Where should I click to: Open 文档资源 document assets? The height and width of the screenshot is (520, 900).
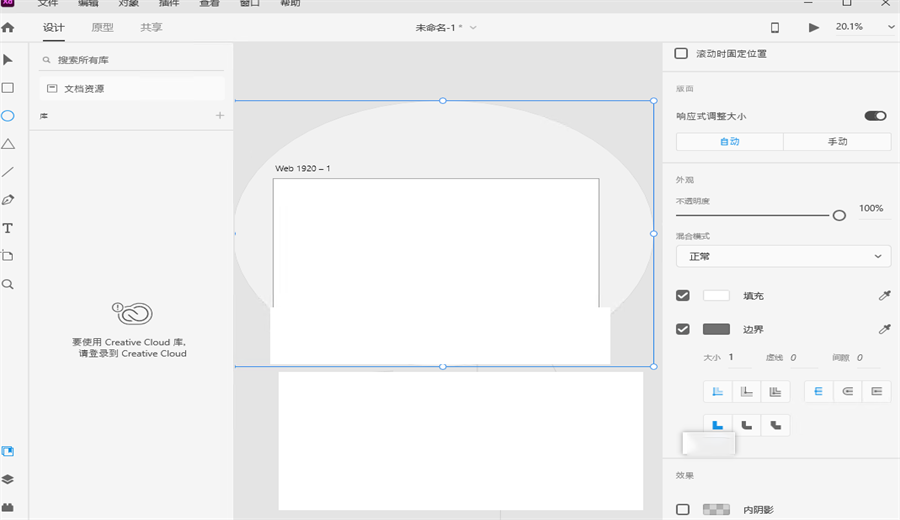(x=131, y=88)
